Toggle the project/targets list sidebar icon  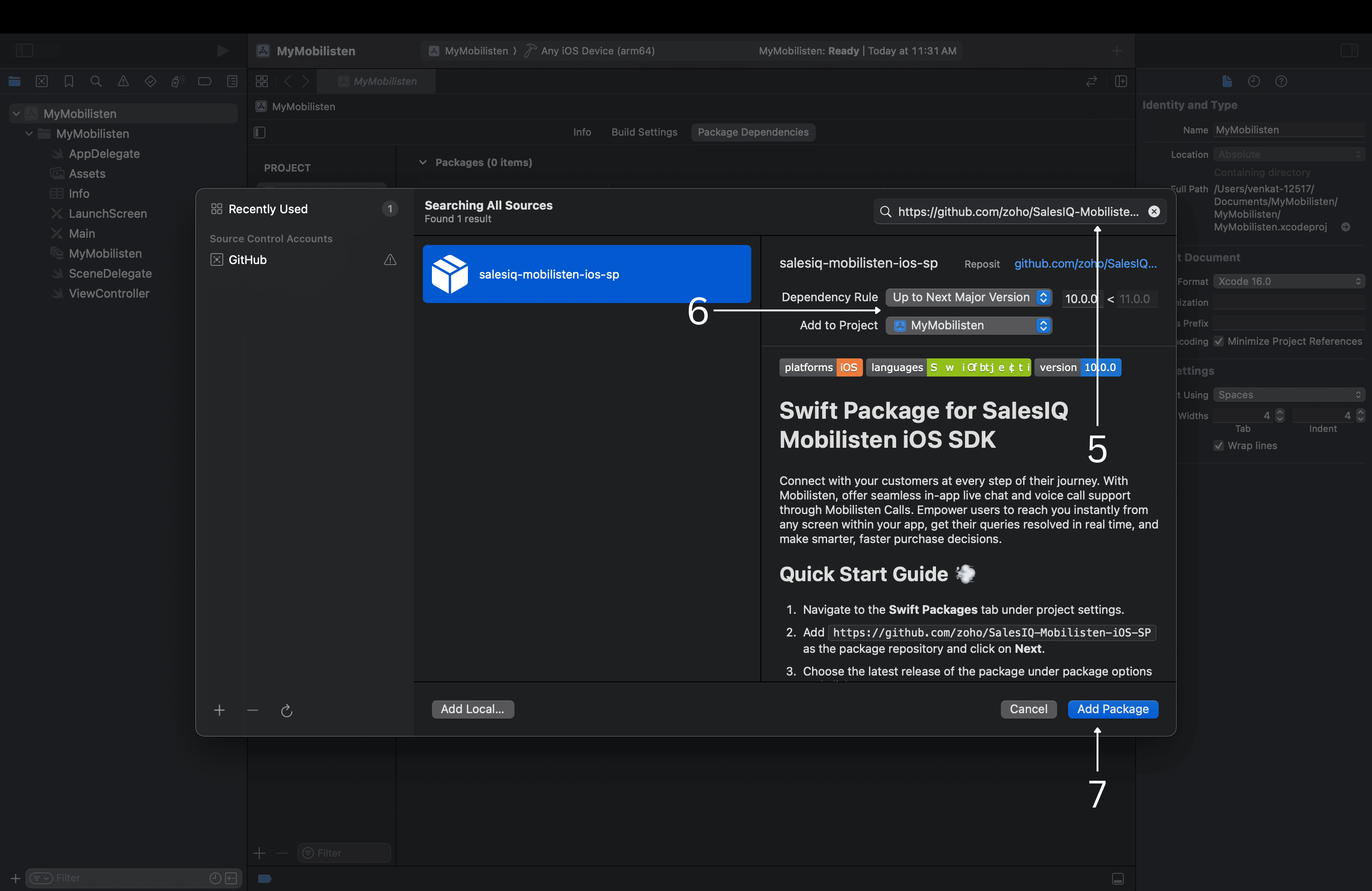(260, 132)
